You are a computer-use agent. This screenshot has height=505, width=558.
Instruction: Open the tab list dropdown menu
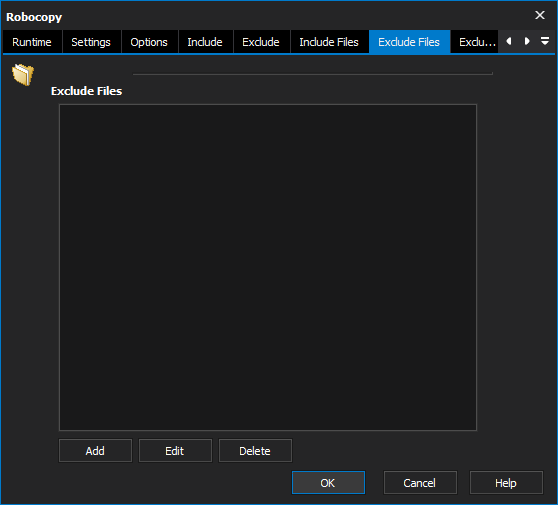(544, 41)
